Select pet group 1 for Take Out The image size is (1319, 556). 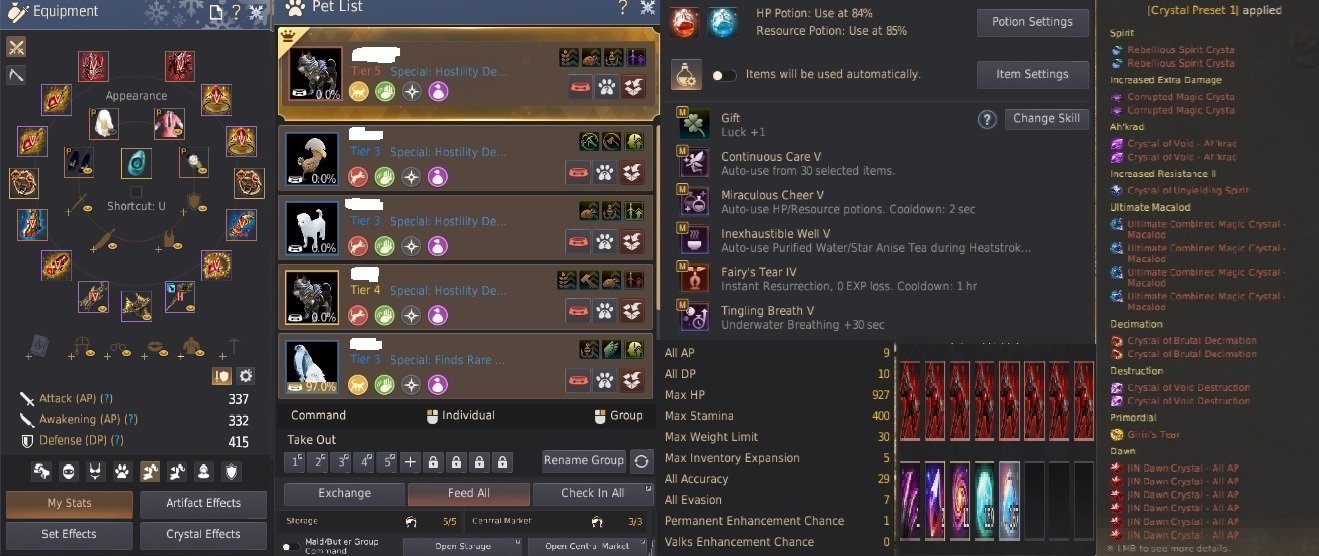pyautogui.click(x=295, y=462)
